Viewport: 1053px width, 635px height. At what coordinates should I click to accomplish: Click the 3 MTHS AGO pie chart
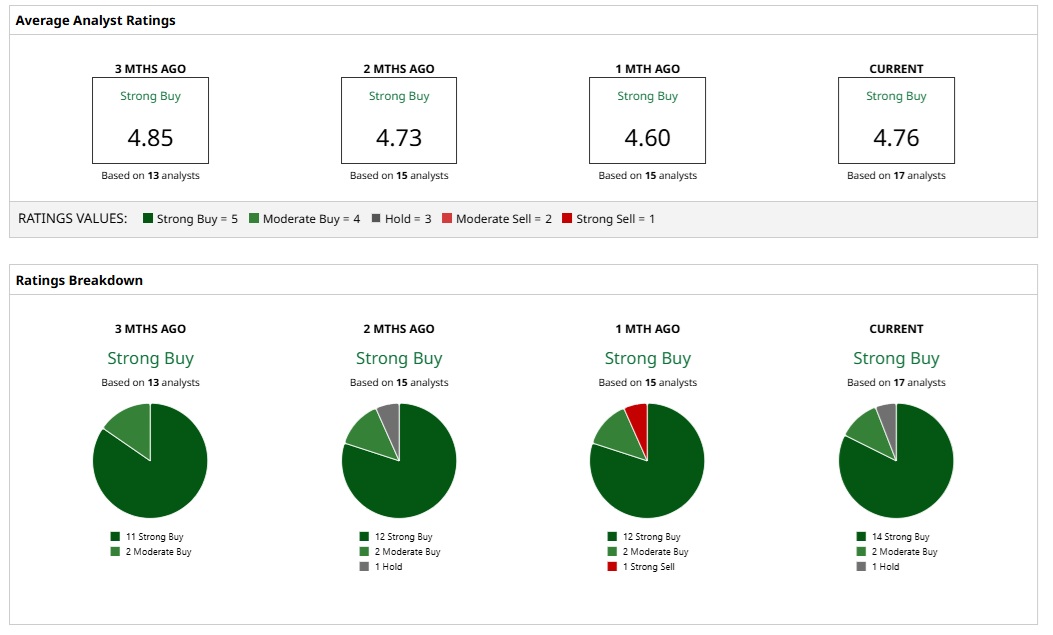coord(150,460)
